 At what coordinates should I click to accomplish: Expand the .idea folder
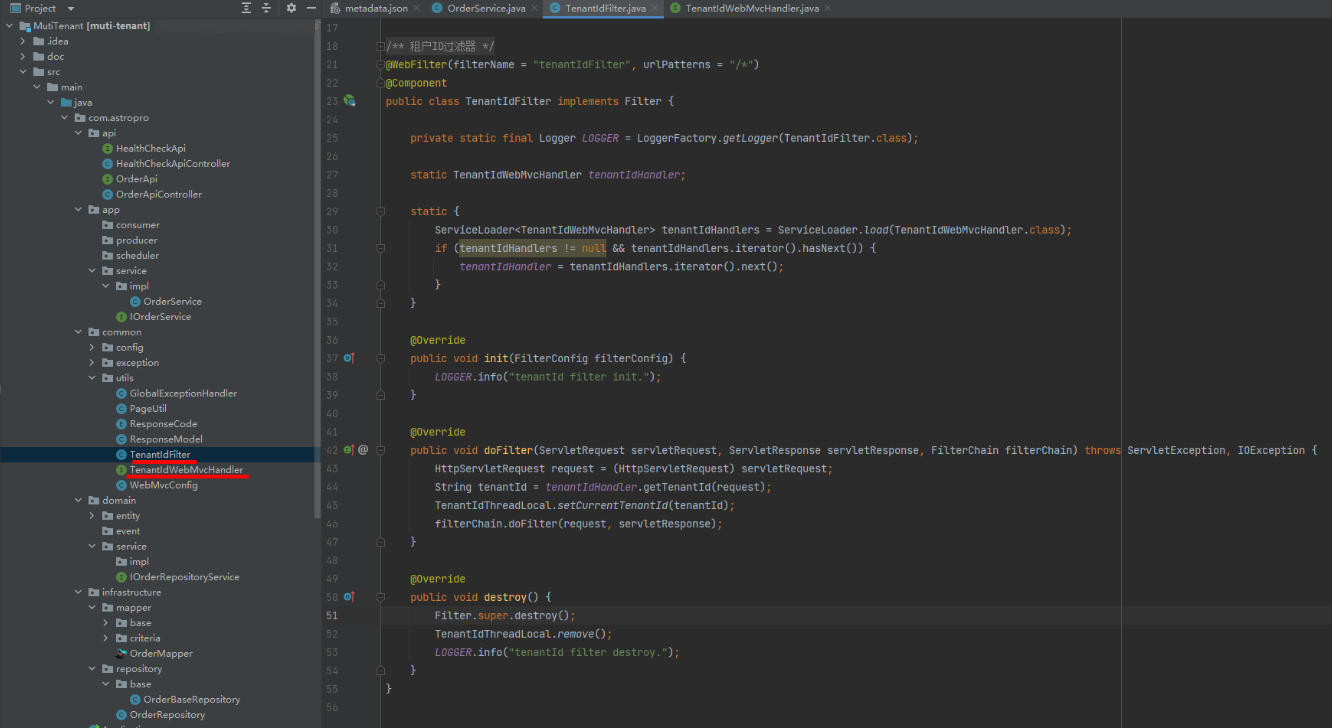click(23, 41)
